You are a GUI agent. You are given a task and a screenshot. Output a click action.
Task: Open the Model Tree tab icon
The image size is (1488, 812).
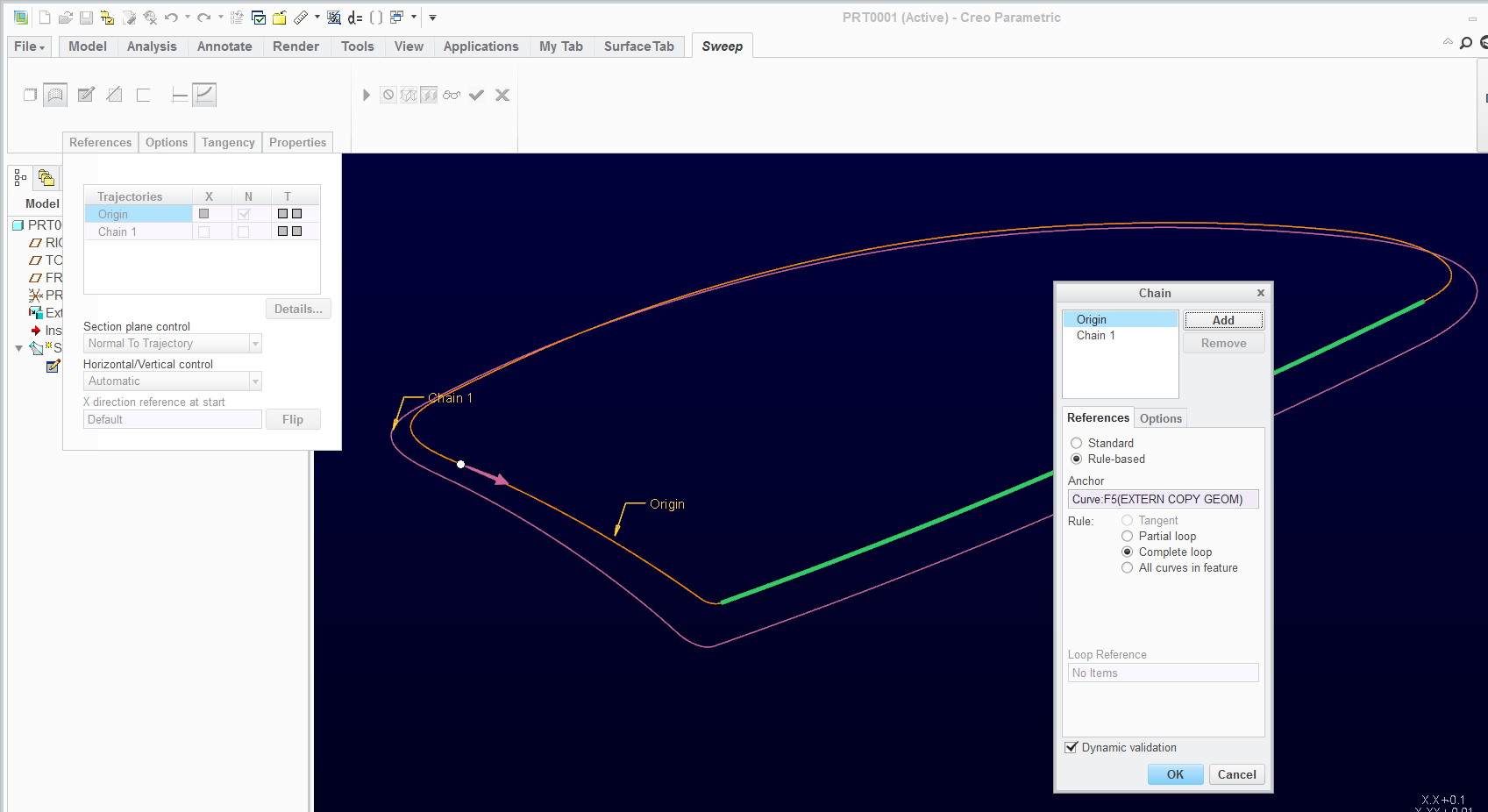tap(20, 178)
